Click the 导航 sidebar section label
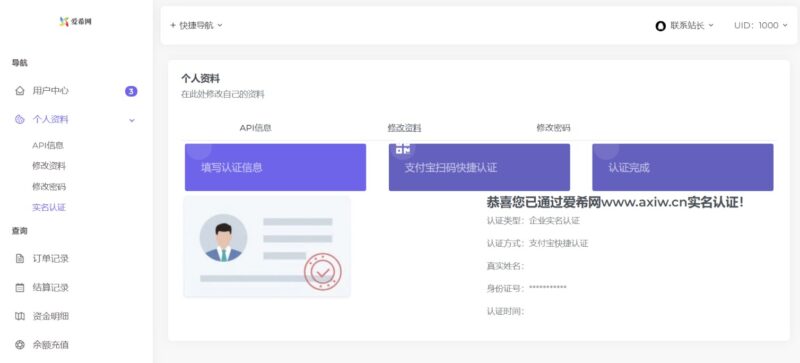Viewport: 800px width, 363px height. coord(20,63)
